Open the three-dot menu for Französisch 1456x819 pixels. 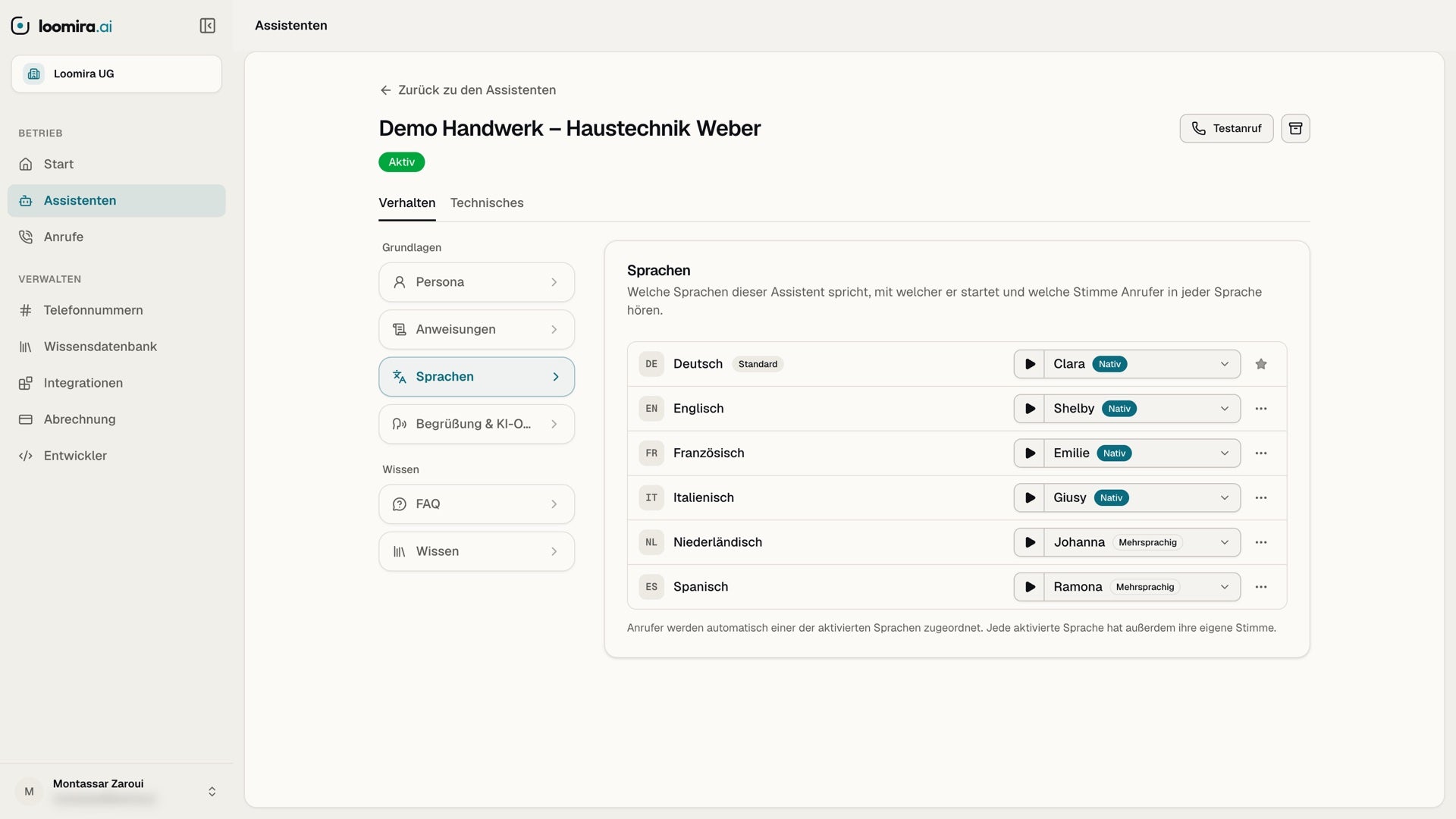coord(1261,453)
